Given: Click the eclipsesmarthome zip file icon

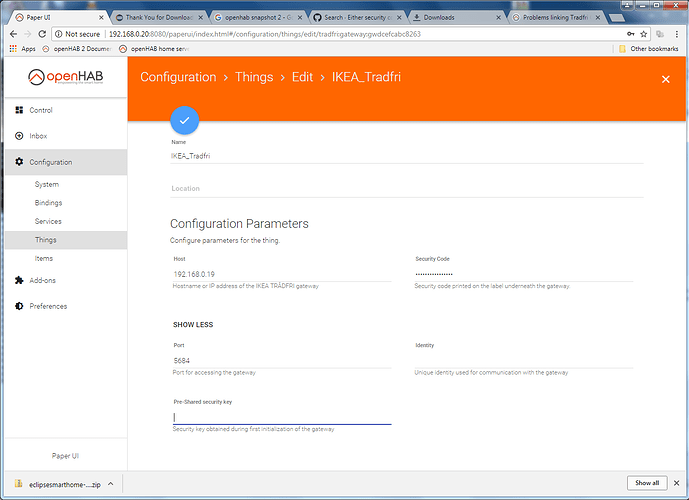Looking at the screenshot, I should [18, 484].
